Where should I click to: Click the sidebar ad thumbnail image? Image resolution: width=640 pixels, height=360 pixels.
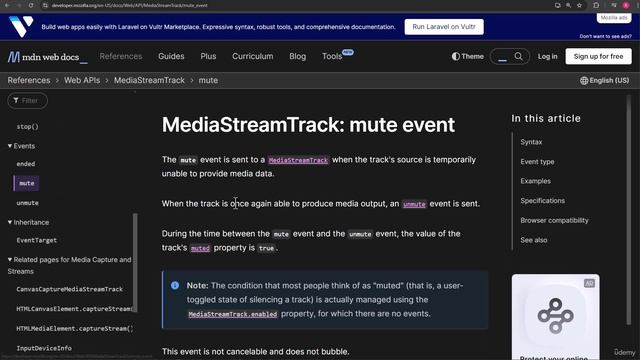coord(556,316)
